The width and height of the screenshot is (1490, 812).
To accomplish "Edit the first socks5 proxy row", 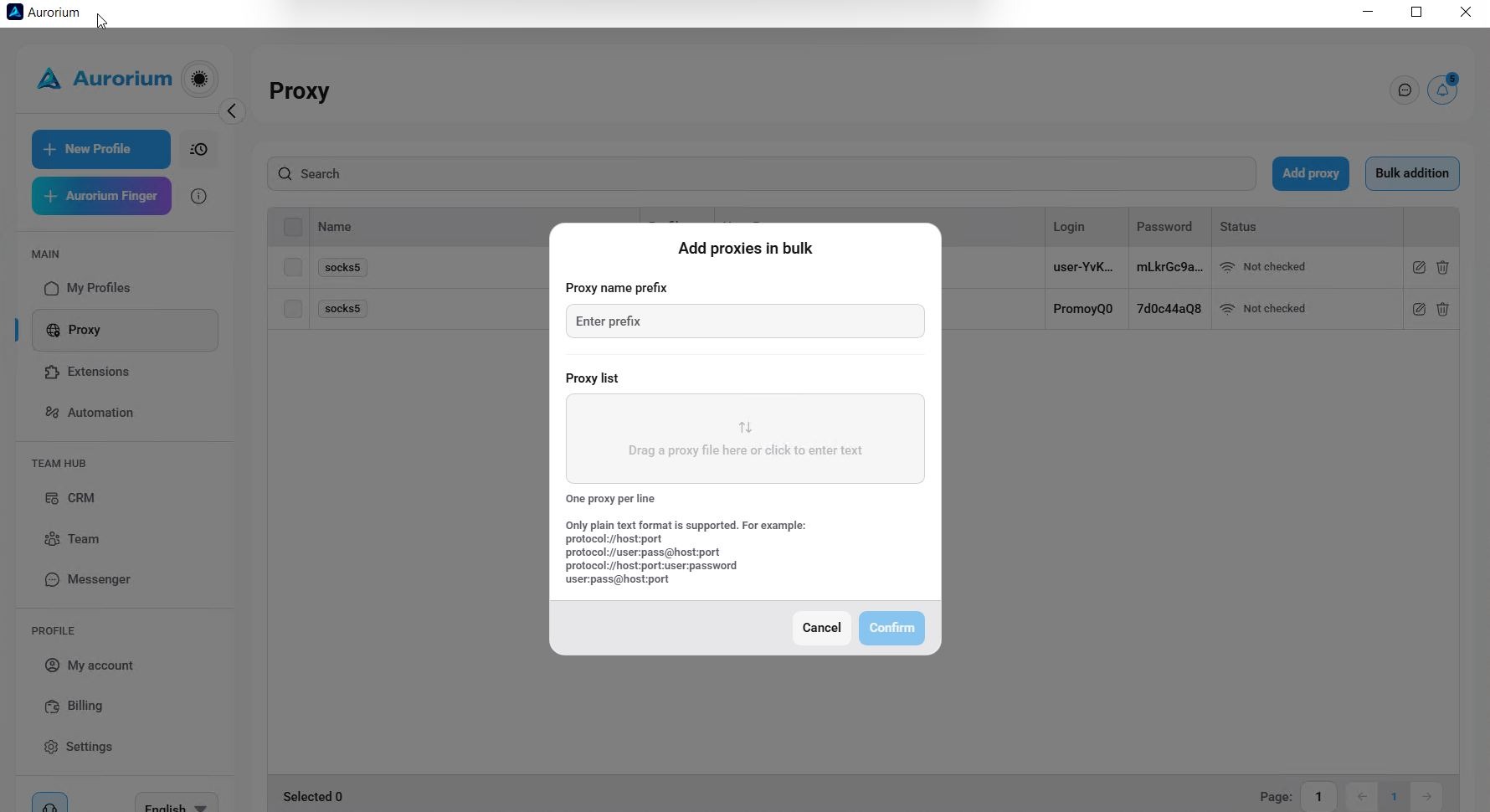I will 1419,268.
